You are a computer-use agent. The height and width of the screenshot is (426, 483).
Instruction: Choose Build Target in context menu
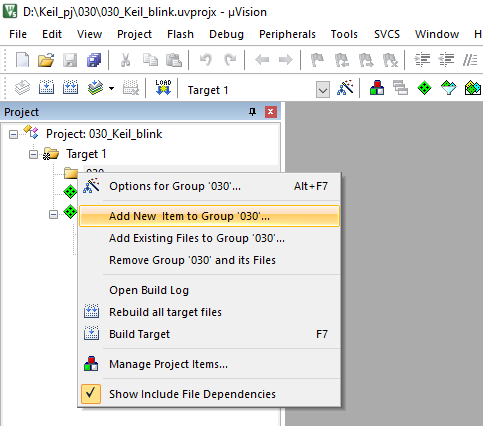click(209, 334)
